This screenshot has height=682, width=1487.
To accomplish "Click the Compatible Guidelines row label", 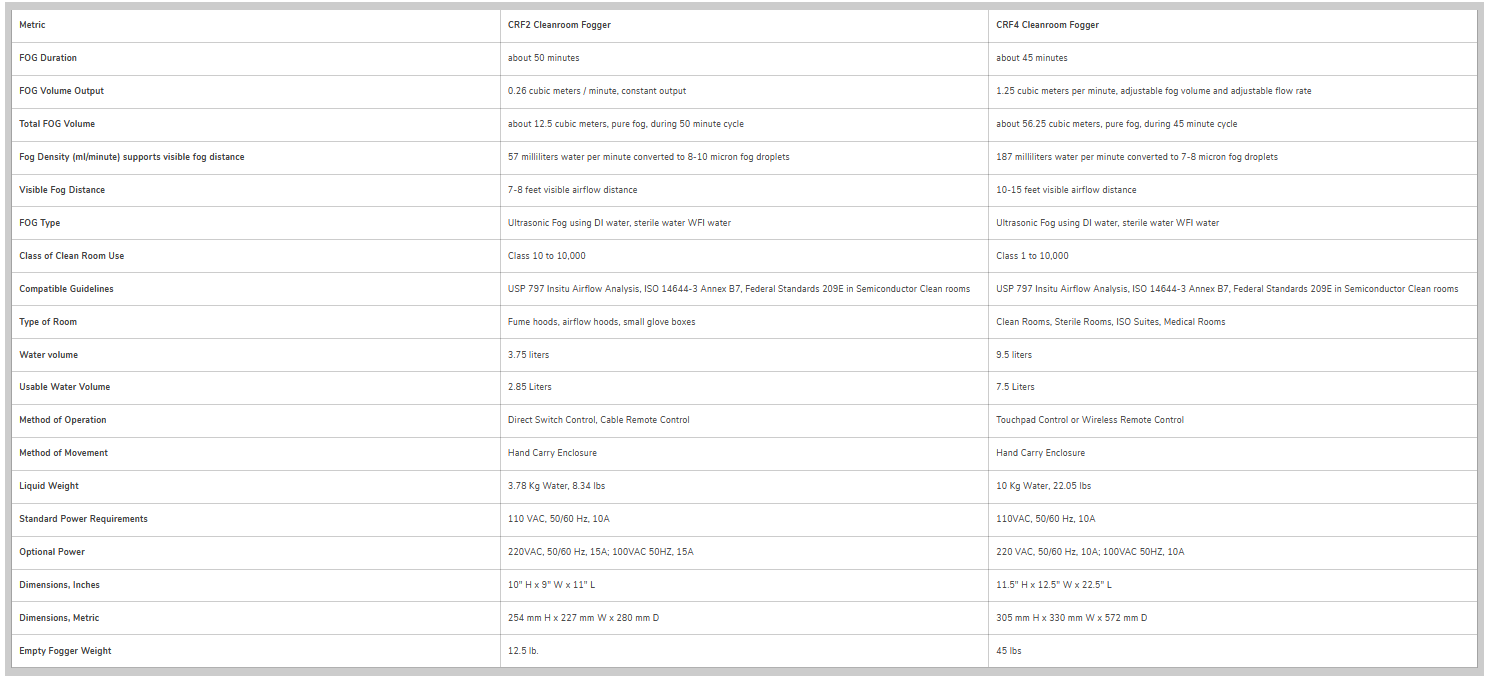I will click(x=66, y=289).
